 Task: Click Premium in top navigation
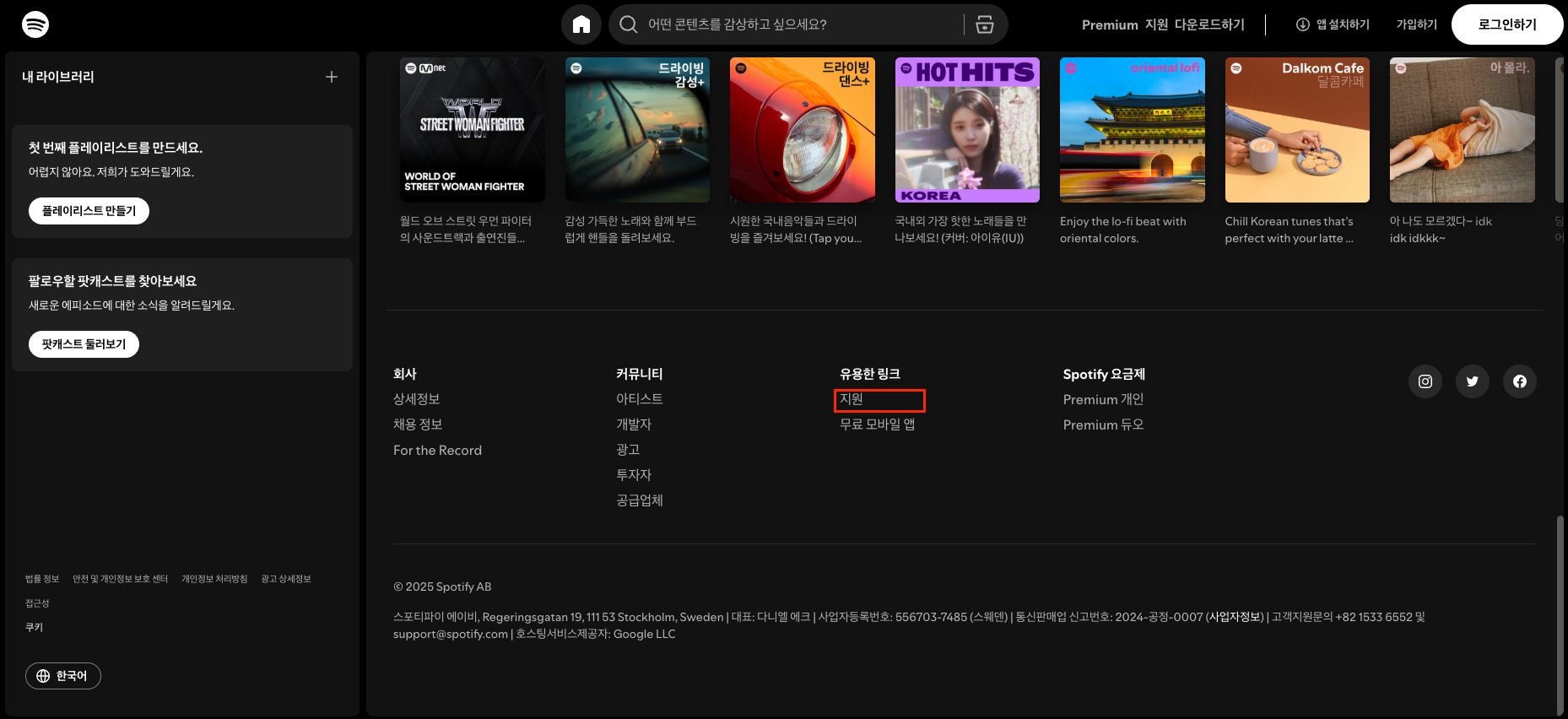pos(1110,24)
